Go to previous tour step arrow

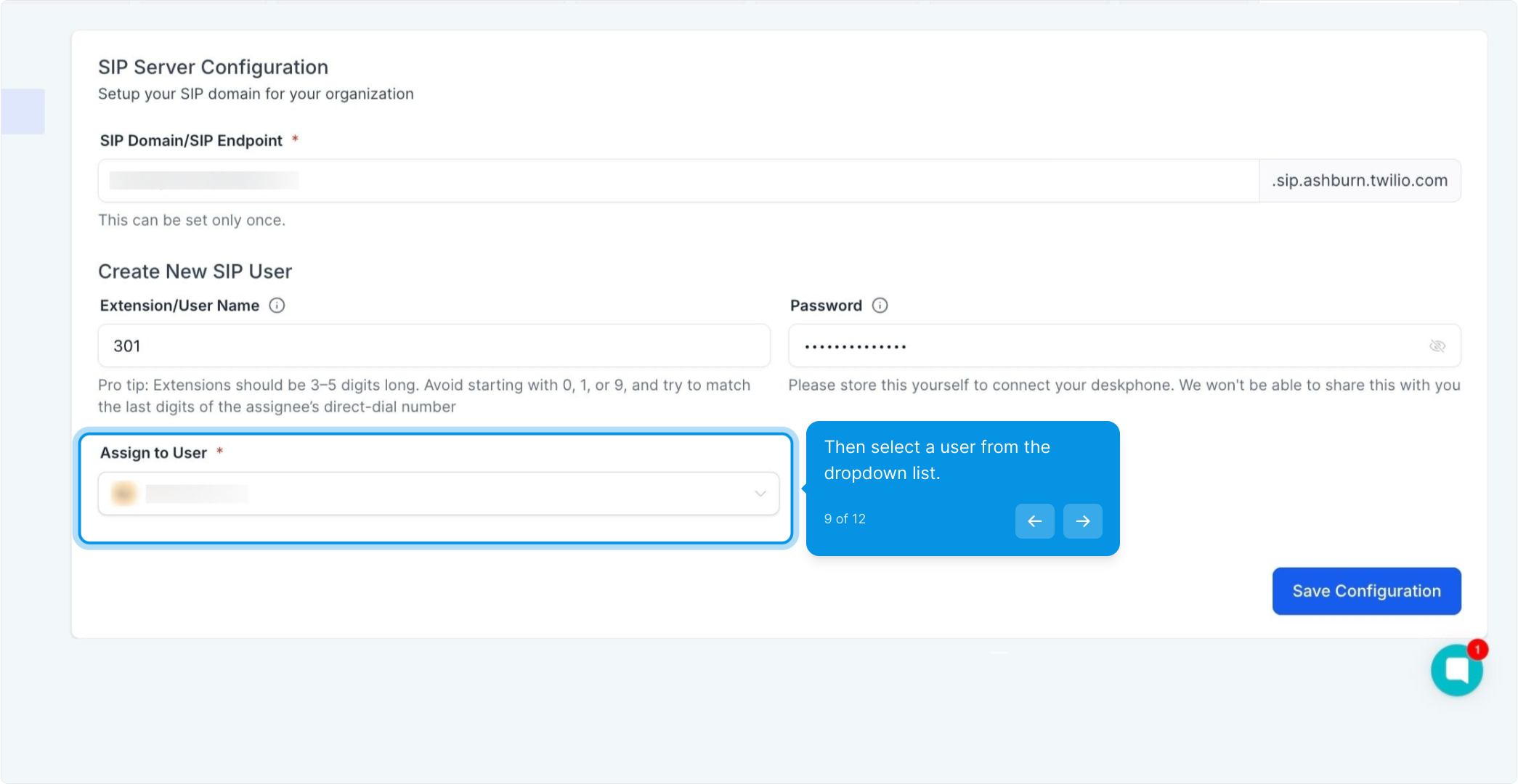[x=1034, y=521]
